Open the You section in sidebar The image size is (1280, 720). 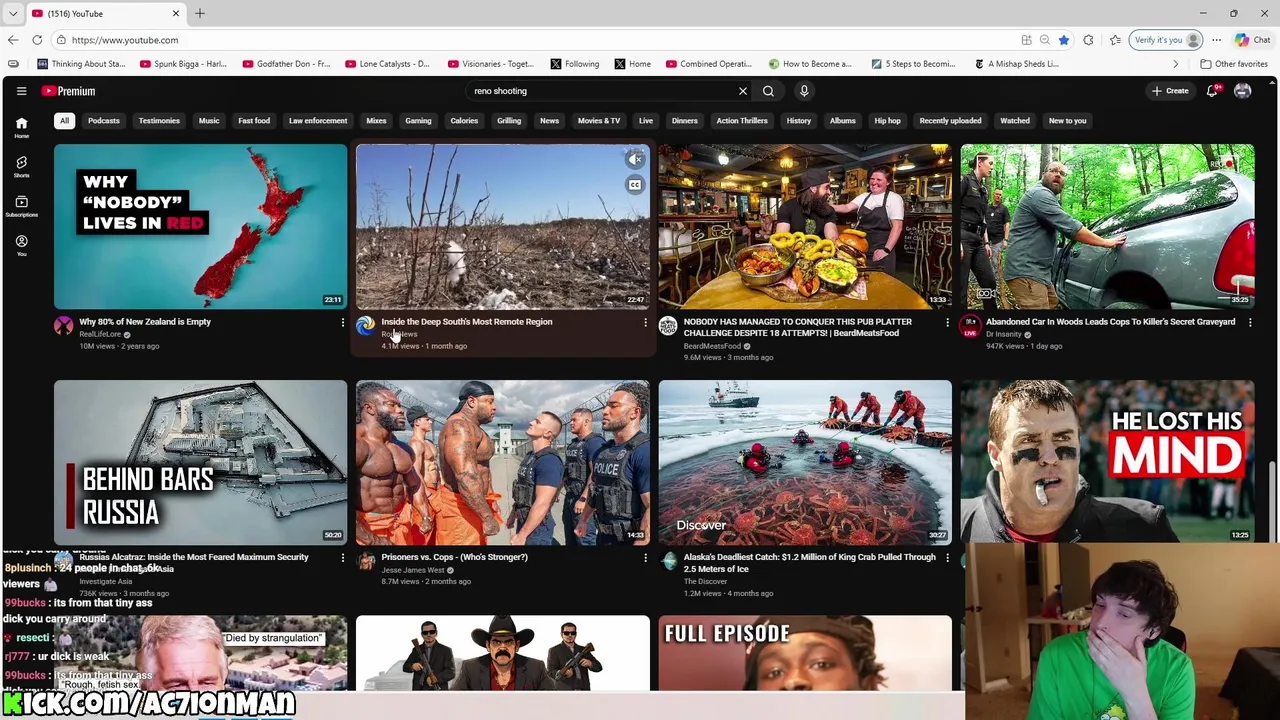tap(21, 246)
